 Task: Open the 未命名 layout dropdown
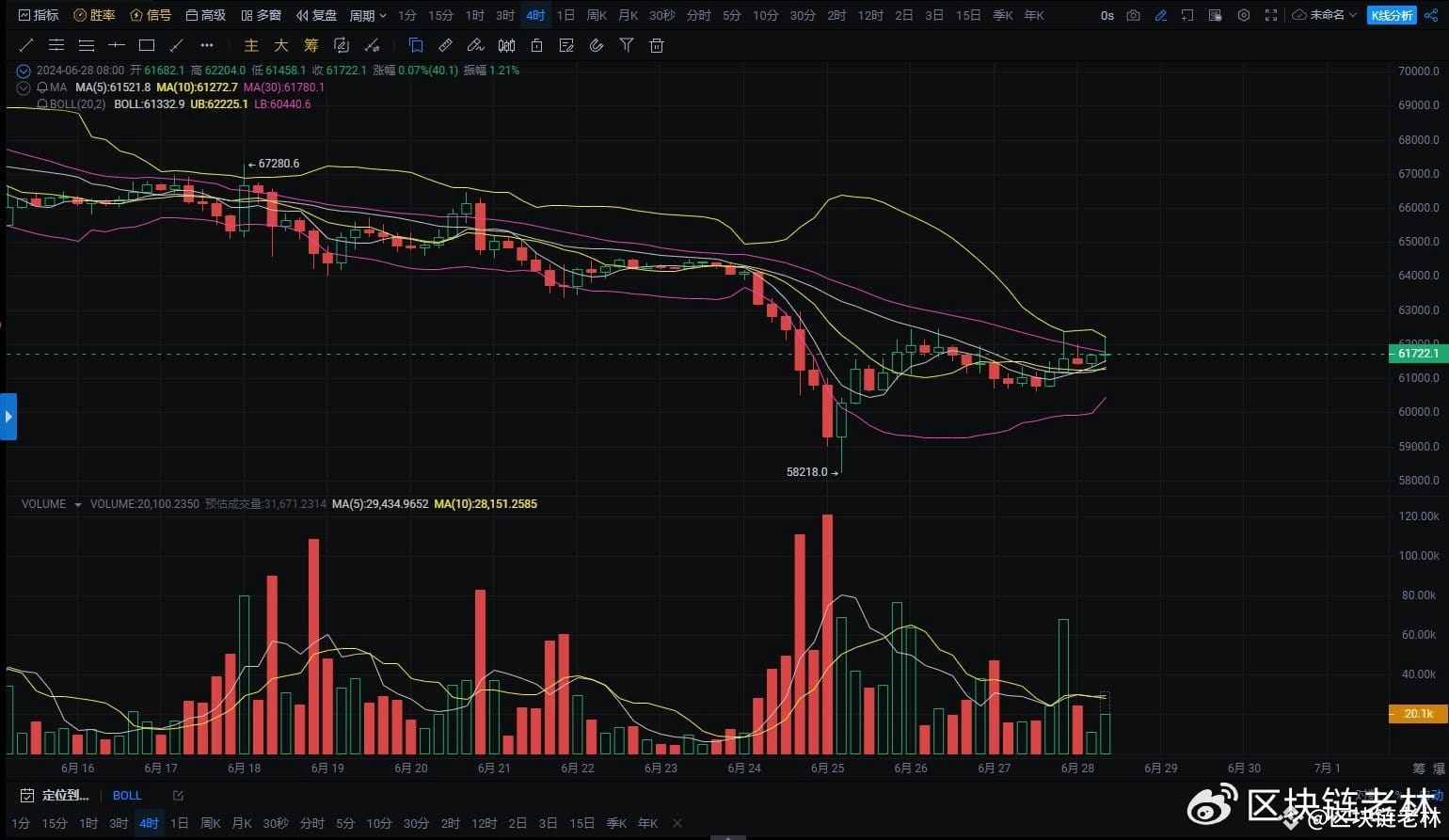(x=1325, y=15)
